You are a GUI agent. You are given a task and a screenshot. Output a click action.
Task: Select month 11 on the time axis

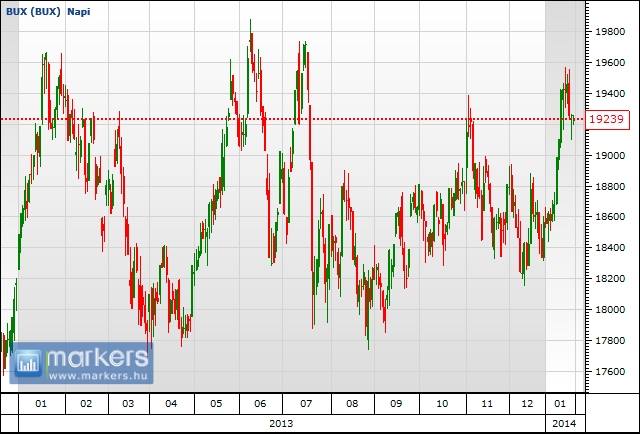pyautogui.click(x=487, y=404)
